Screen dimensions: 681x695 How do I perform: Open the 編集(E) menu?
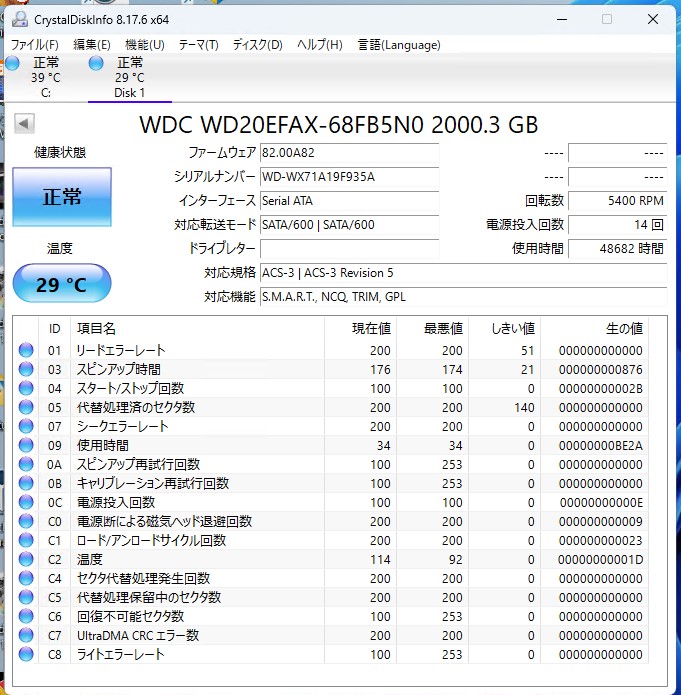coord(91,45)
